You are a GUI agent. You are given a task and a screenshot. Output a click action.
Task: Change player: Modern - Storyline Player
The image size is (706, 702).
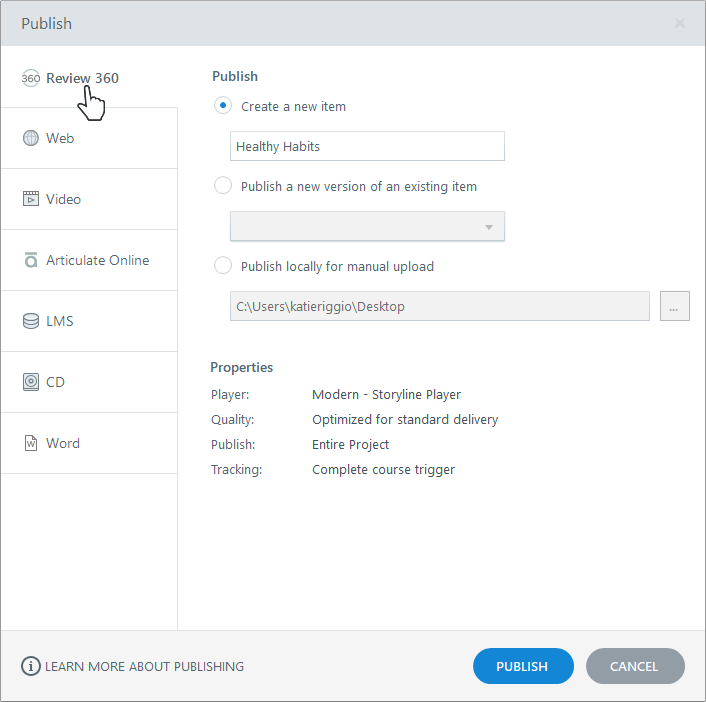point(386,394)
